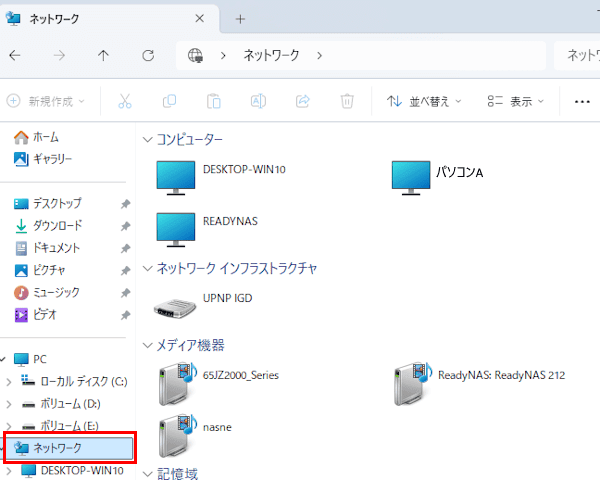
Task: Click the Share icon in toolbar
Action: 303,101
